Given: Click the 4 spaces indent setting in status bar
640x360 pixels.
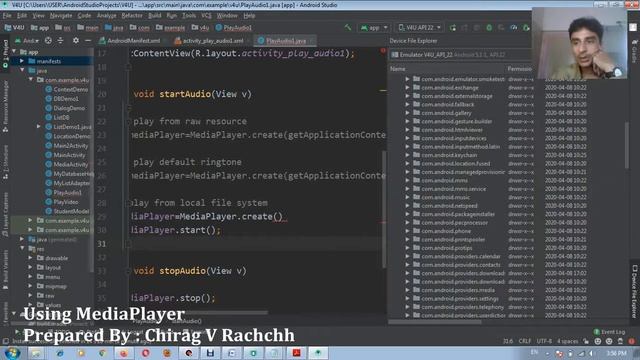Looking at the screenshot, I should click(567, 341).
